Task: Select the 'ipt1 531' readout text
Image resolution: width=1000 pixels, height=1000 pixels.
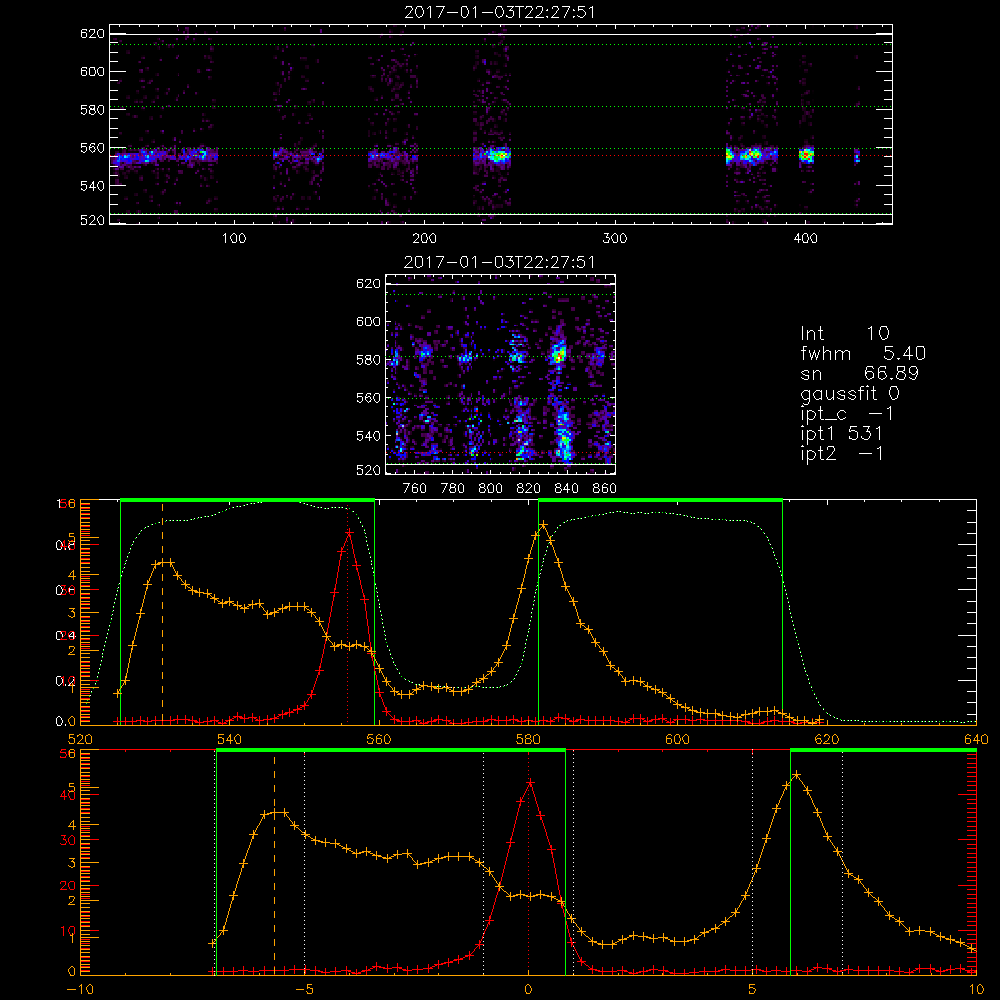Action: coord(841,434)
